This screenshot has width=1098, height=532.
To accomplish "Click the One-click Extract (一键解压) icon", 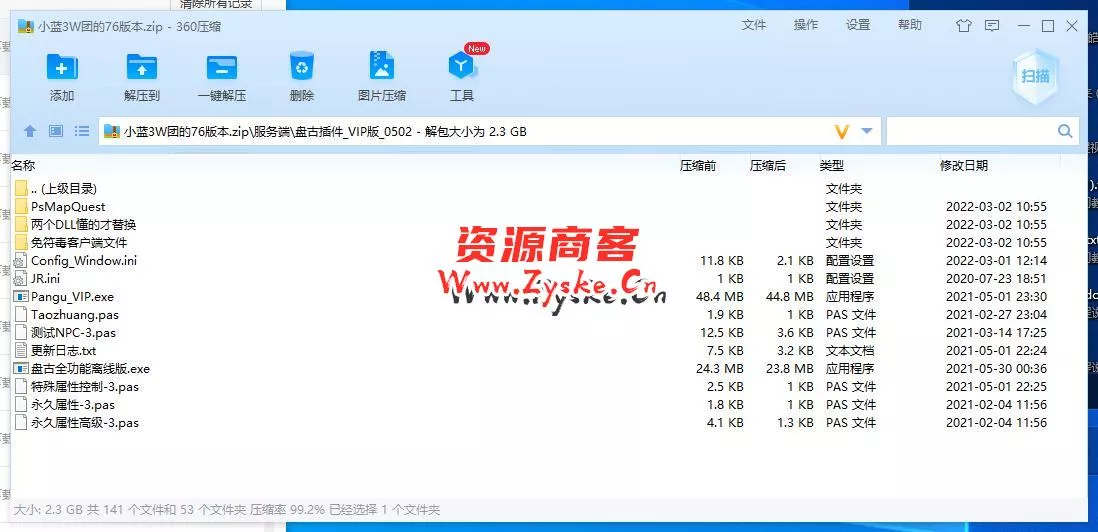I will pos(221,68).
